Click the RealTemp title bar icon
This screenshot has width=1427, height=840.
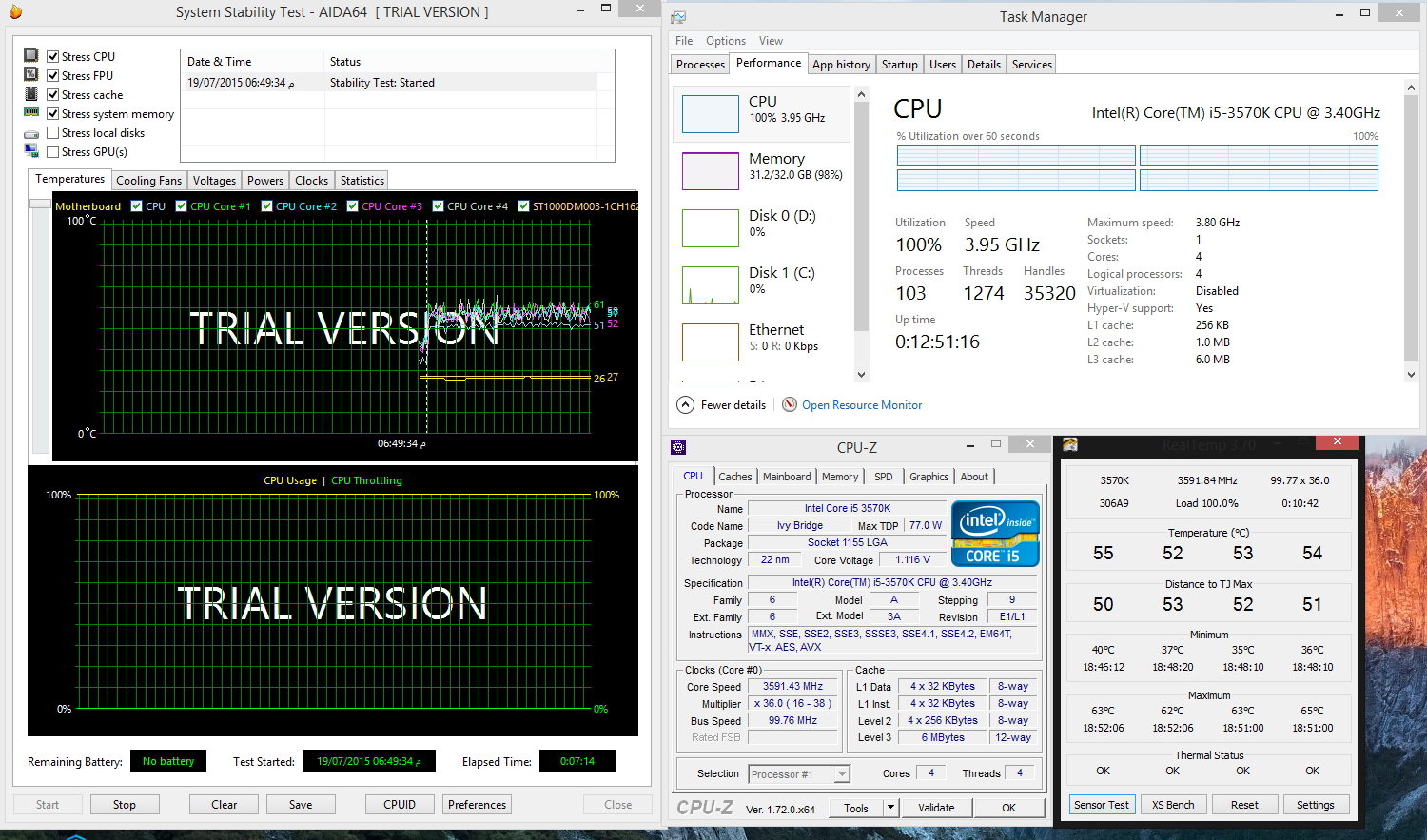coord(1070,444)
